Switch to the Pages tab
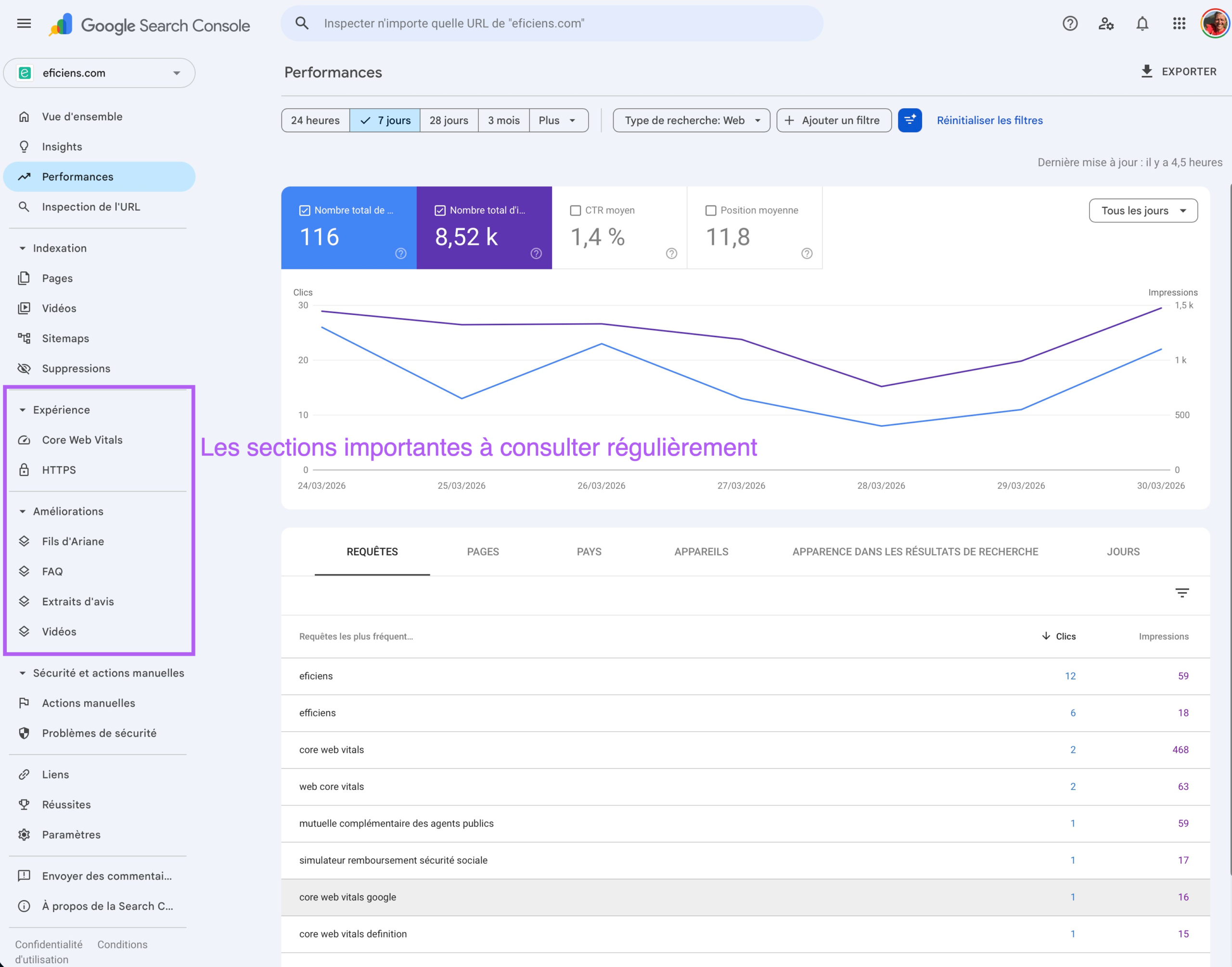The image size is (1232, 967). click(482, 551)
